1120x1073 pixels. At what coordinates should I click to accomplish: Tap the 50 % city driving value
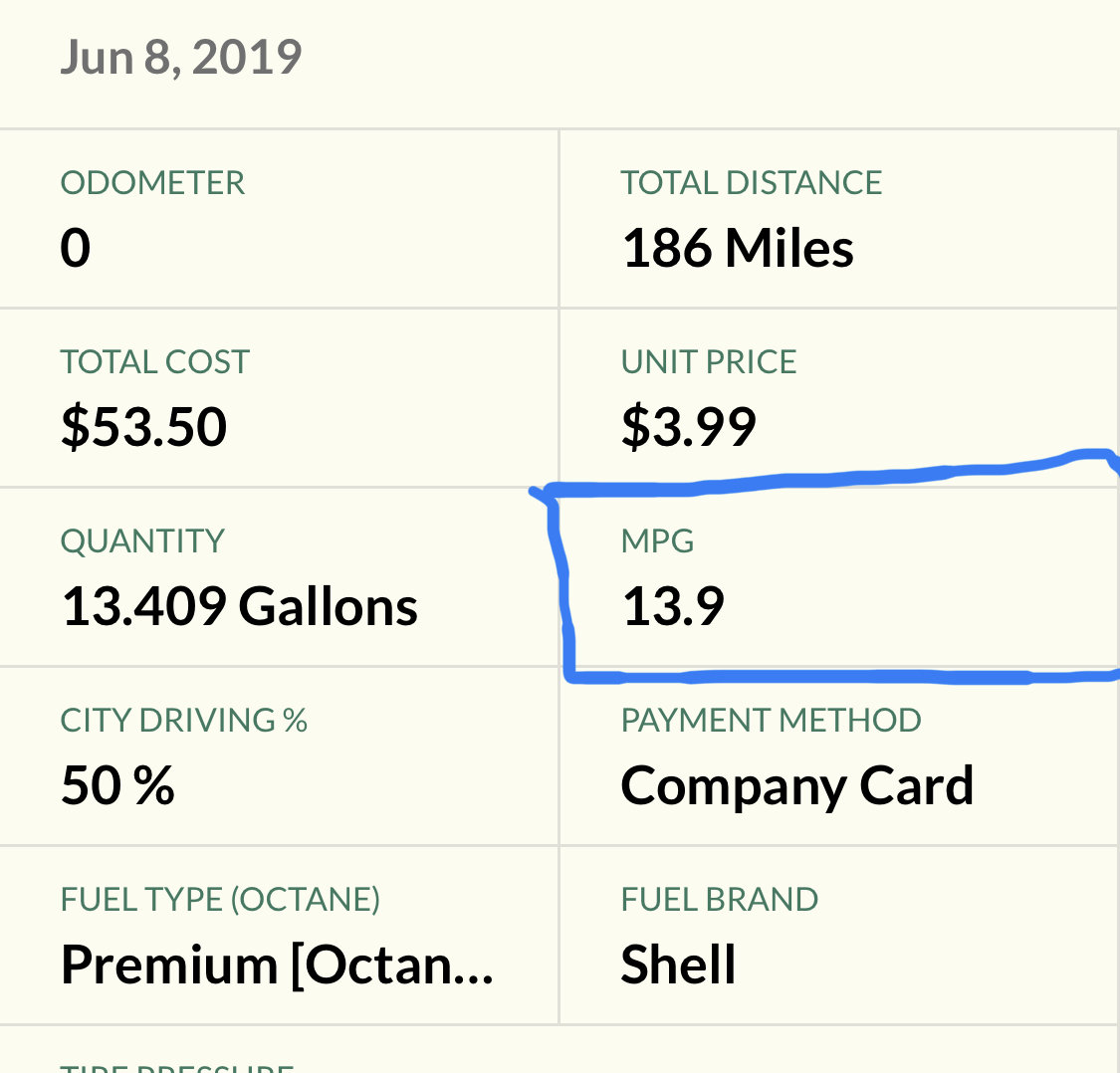(117, 785)
